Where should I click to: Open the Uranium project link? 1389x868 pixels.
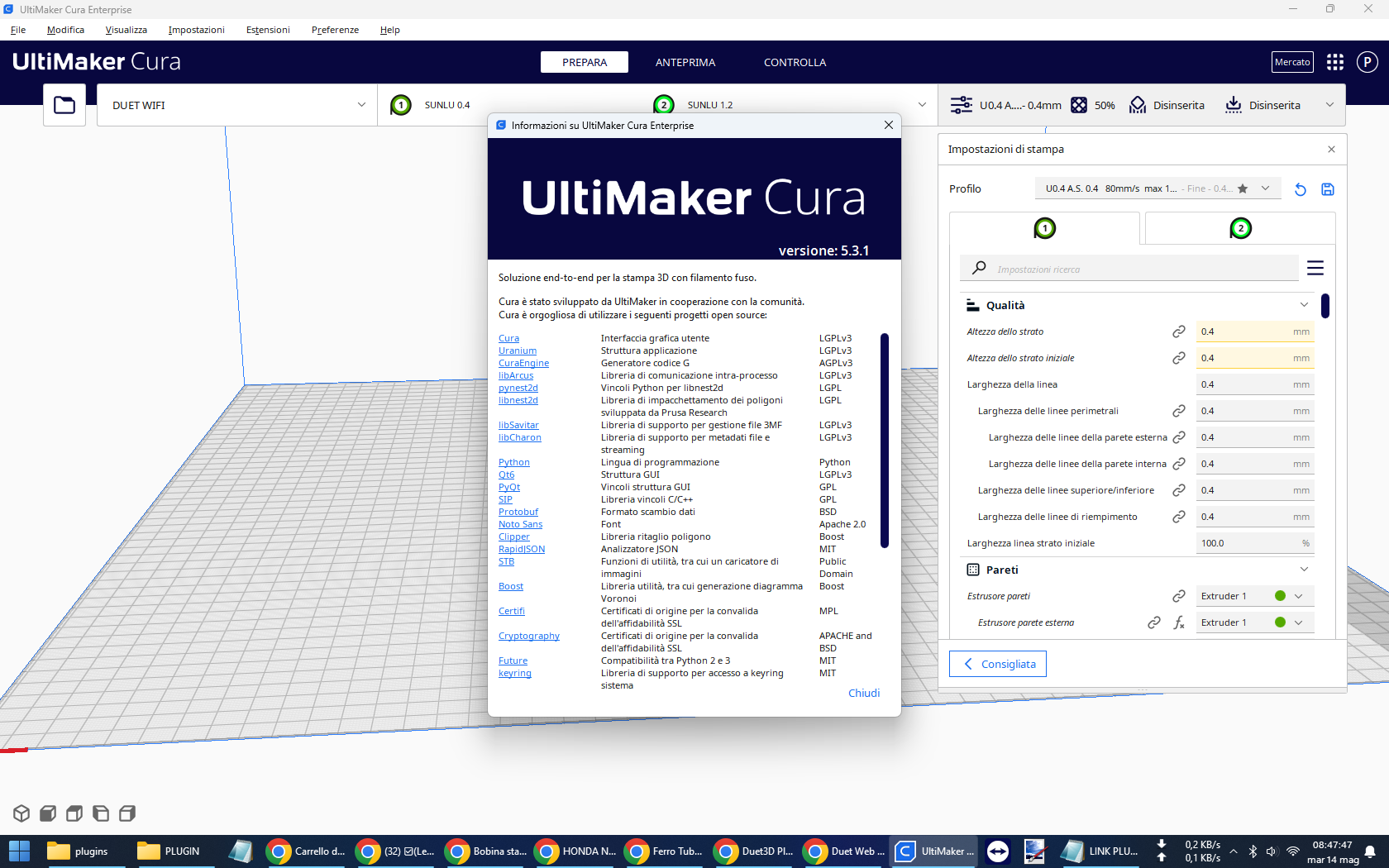(x=518, y=351)
